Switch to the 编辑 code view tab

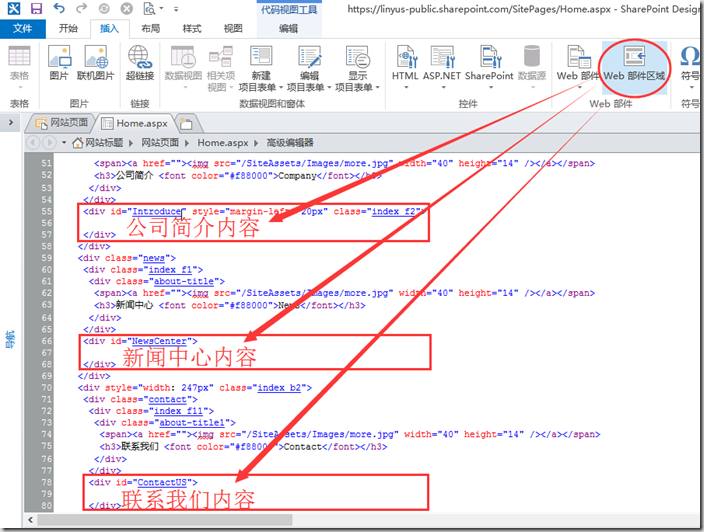coord(289,29)
